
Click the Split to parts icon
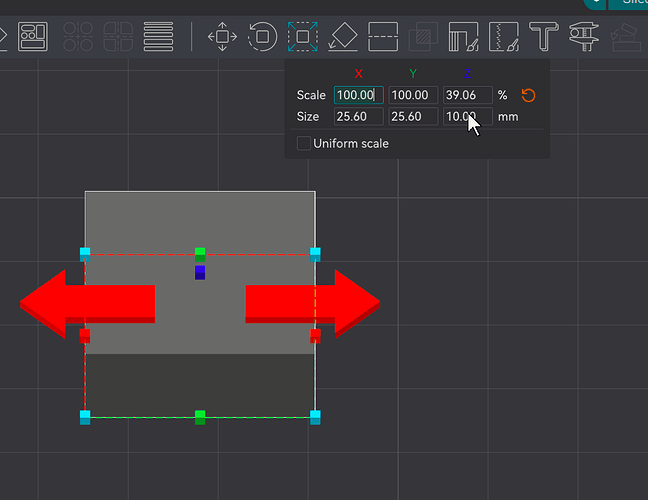click(x=118, y=37)
